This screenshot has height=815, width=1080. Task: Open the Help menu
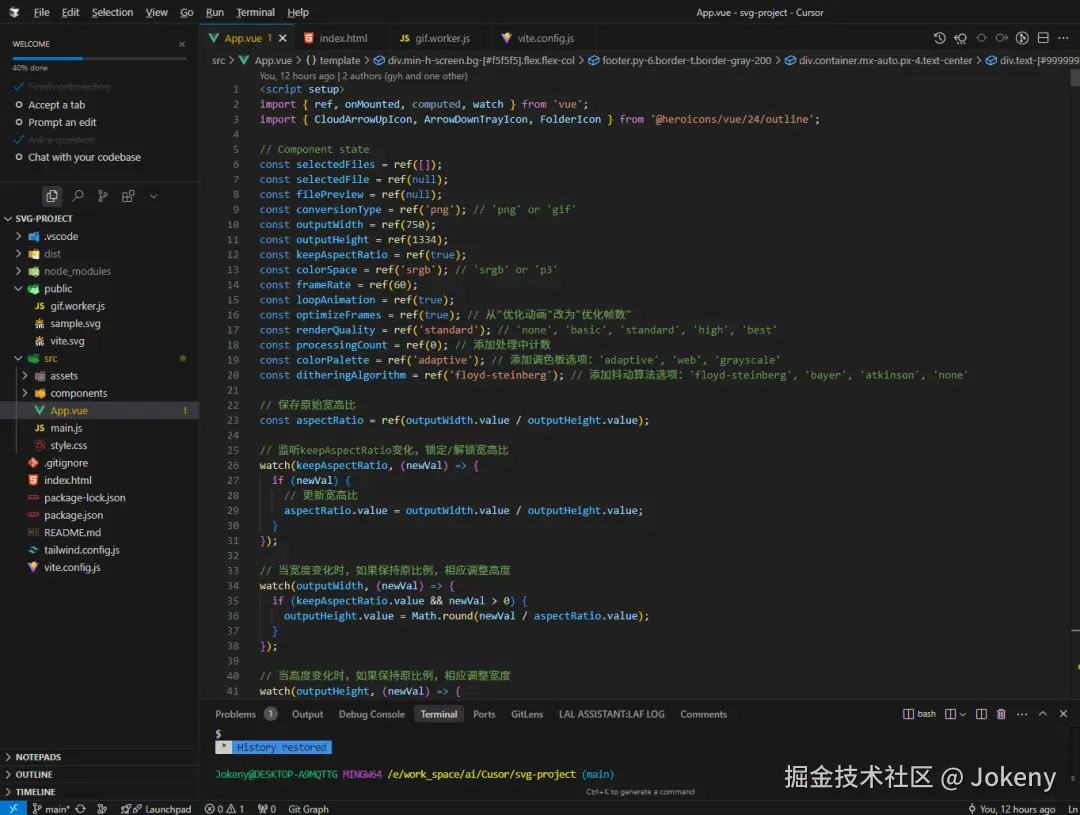(x=298, y=12)
